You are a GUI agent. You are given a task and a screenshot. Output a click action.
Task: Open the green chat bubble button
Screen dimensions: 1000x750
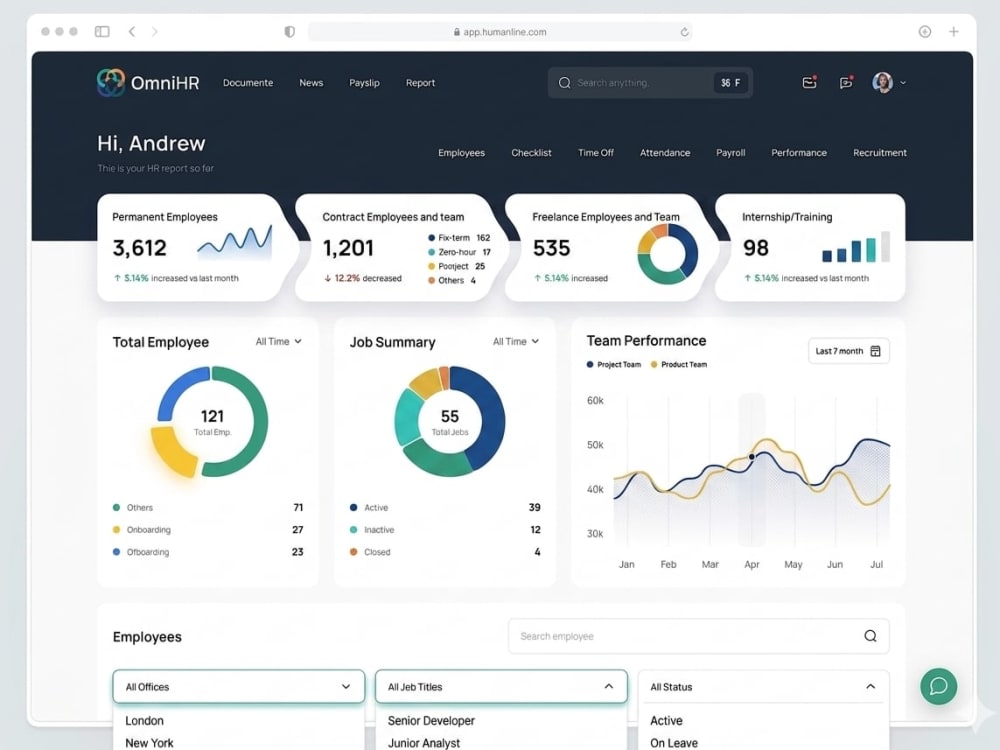pyautogui.click(x=938, y=686)
